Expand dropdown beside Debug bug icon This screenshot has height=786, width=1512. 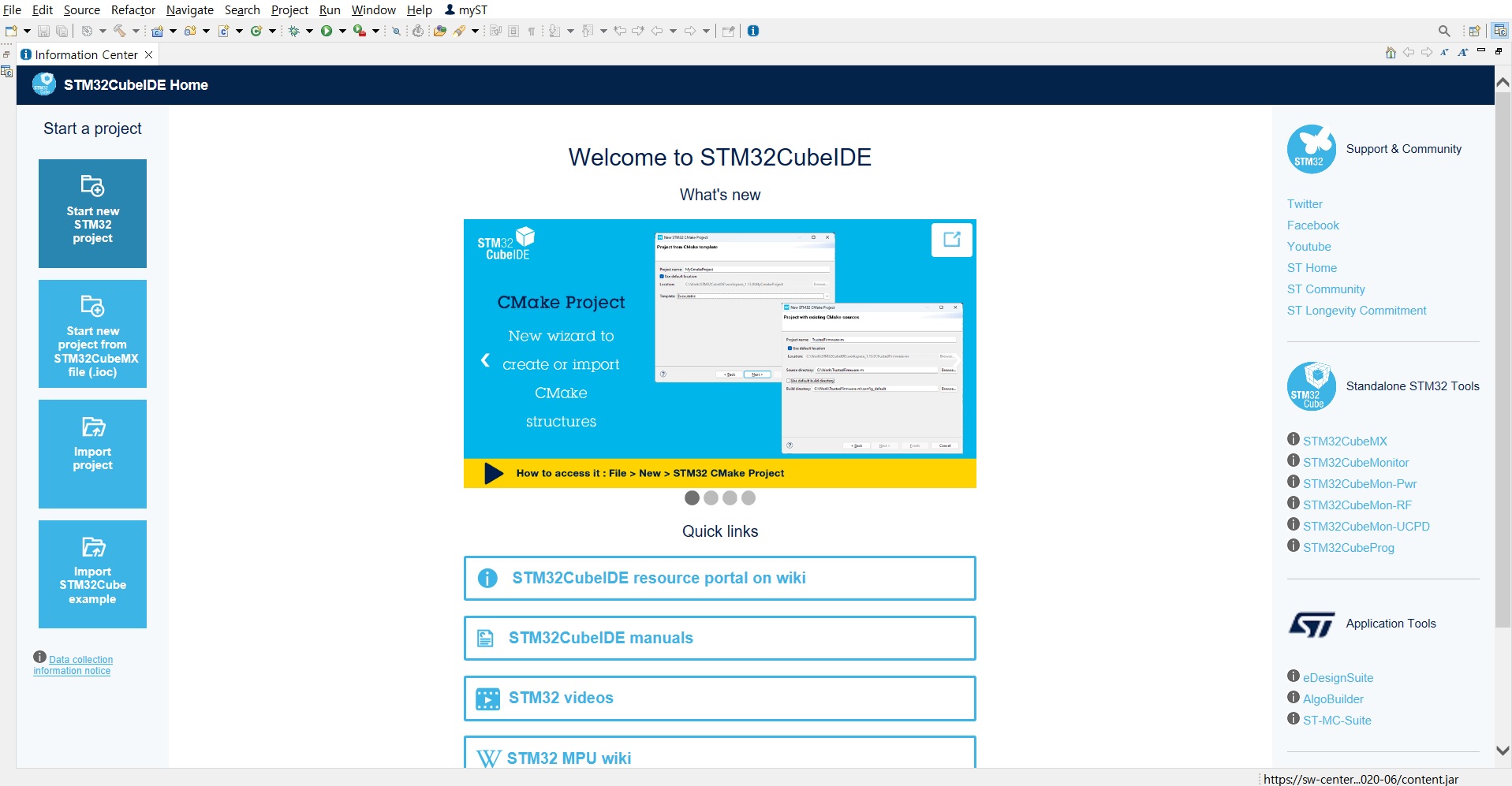pyautogui.click(x=309, y=31)
